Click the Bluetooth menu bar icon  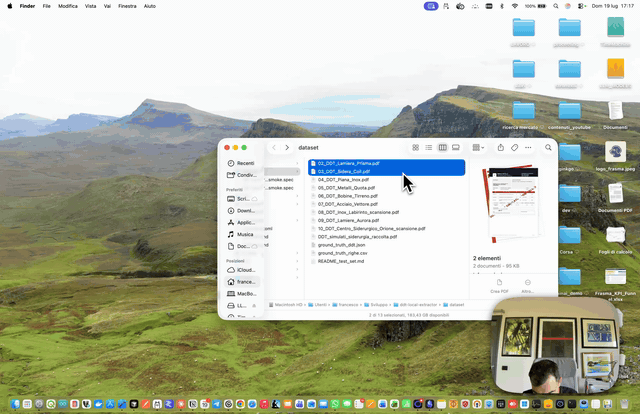pyautogui.click(x=502, y=6)
